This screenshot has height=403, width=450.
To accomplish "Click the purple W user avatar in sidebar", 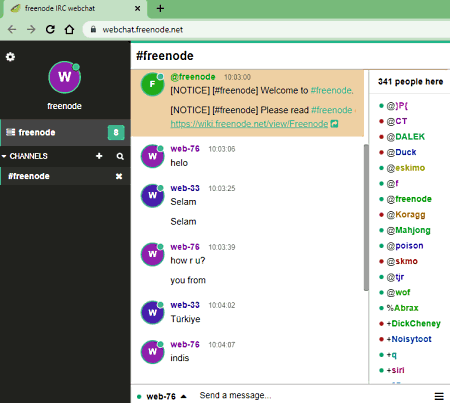I will [x=65, y=77].
